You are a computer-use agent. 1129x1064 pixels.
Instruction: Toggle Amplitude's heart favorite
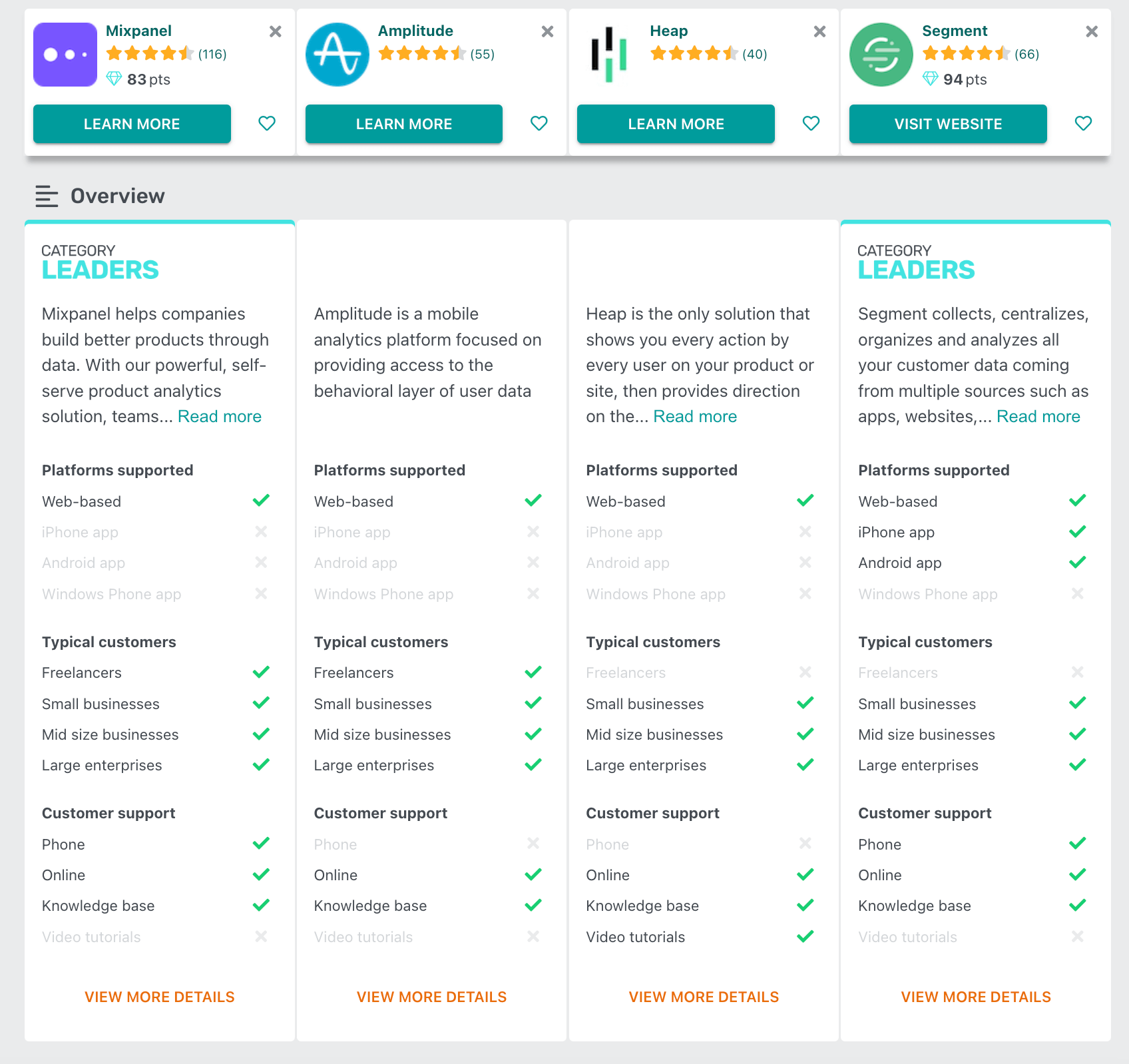(x=539, y=124)
